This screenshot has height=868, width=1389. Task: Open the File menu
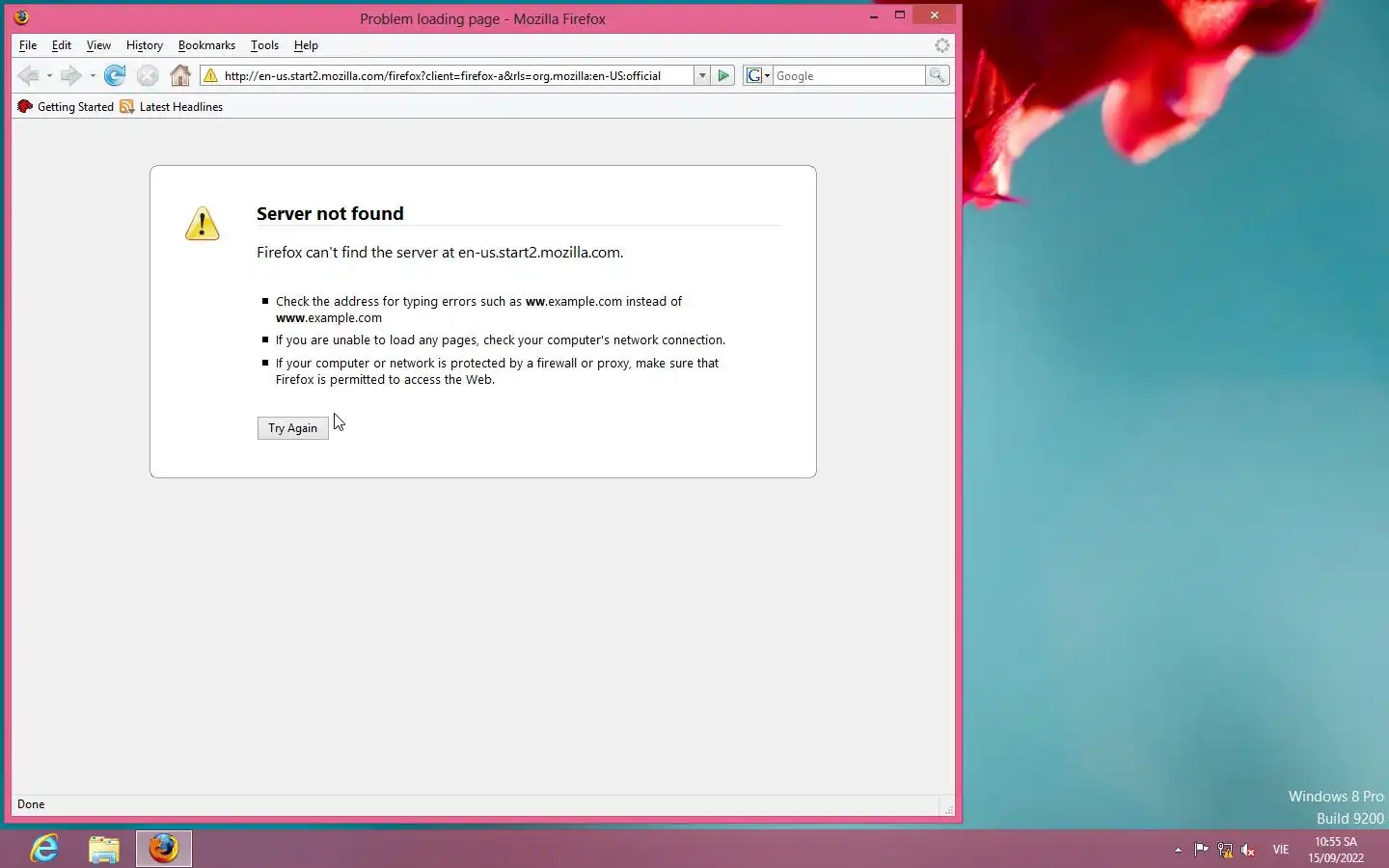tap(28, 45)
